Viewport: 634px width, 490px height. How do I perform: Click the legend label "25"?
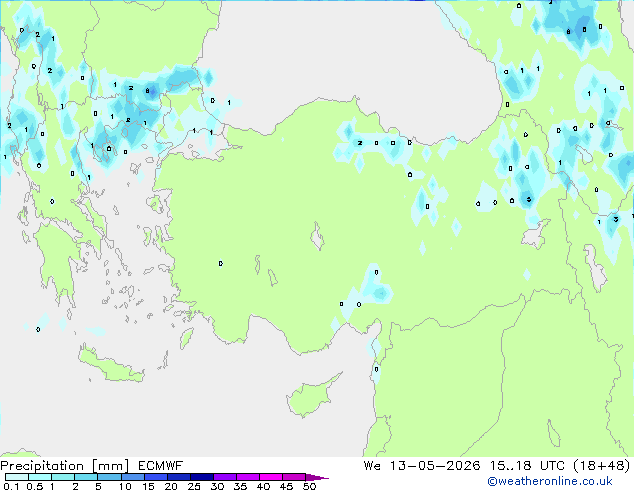tap(194, 486)
